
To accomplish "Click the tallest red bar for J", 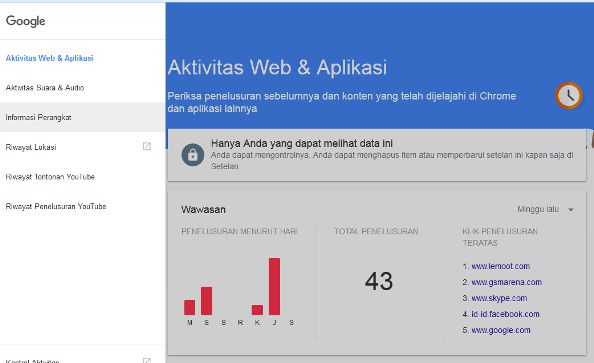I will [274, 286].
